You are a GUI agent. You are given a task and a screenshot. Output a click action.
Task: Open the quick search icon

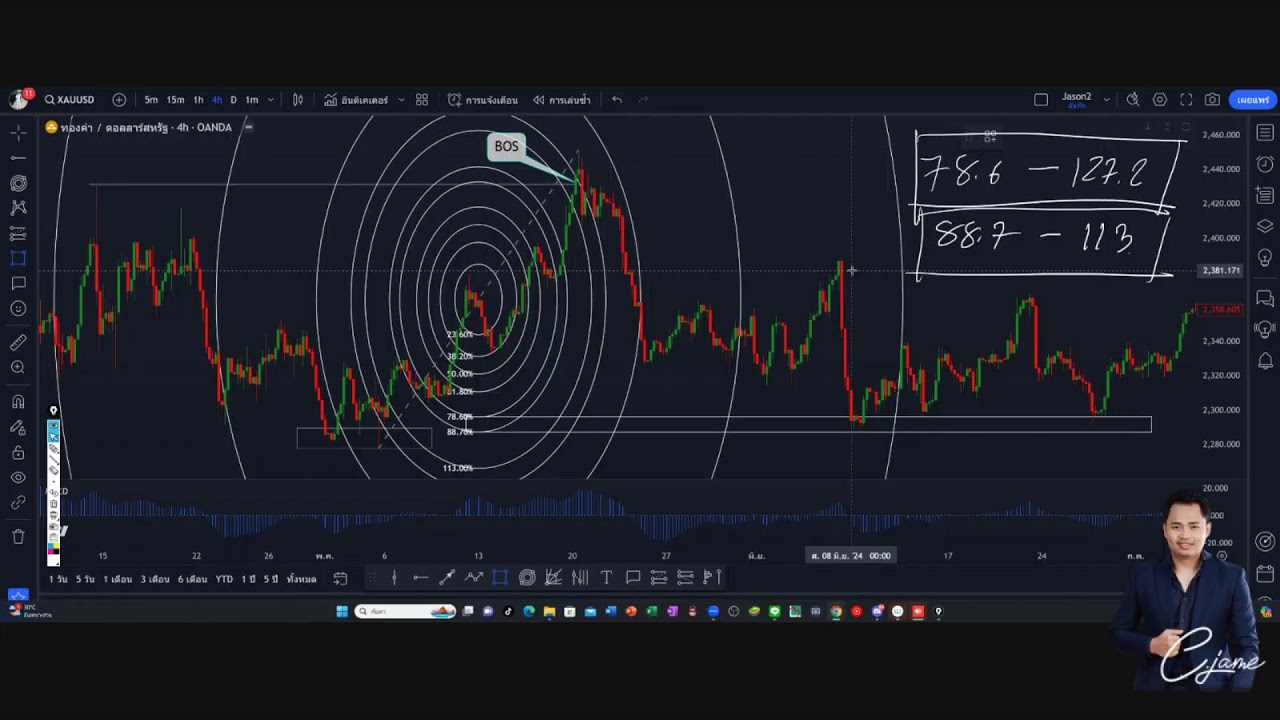point(1133,100)
